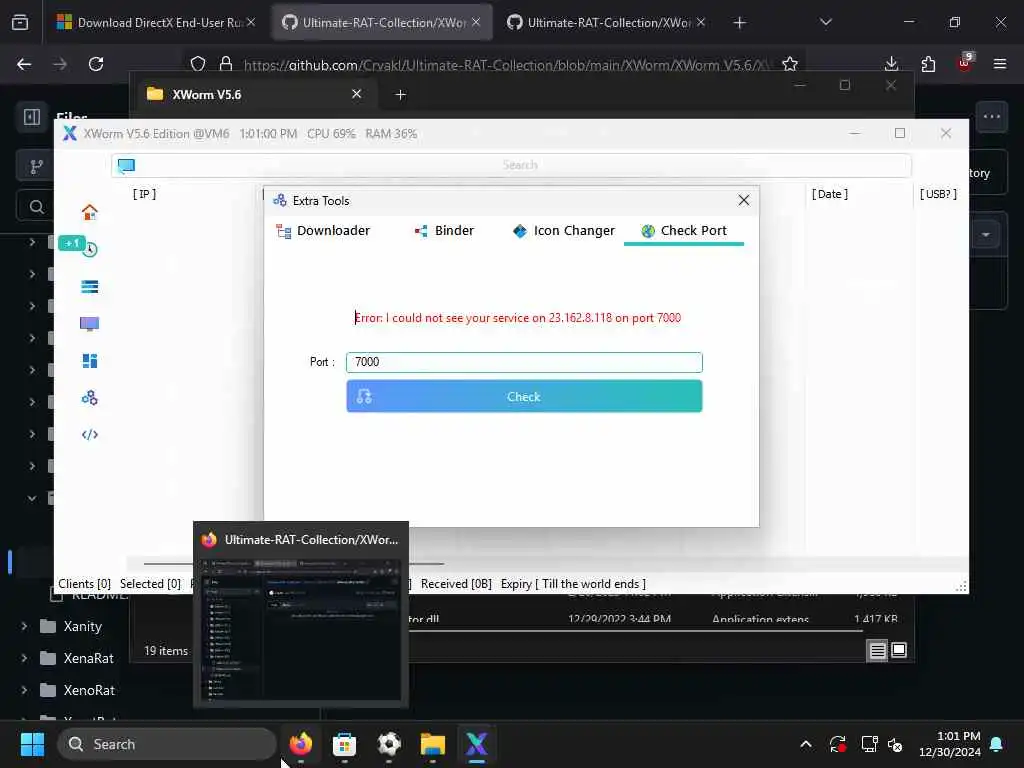Expand the Xanity folder
The image size is (1024, 768).
24,626
